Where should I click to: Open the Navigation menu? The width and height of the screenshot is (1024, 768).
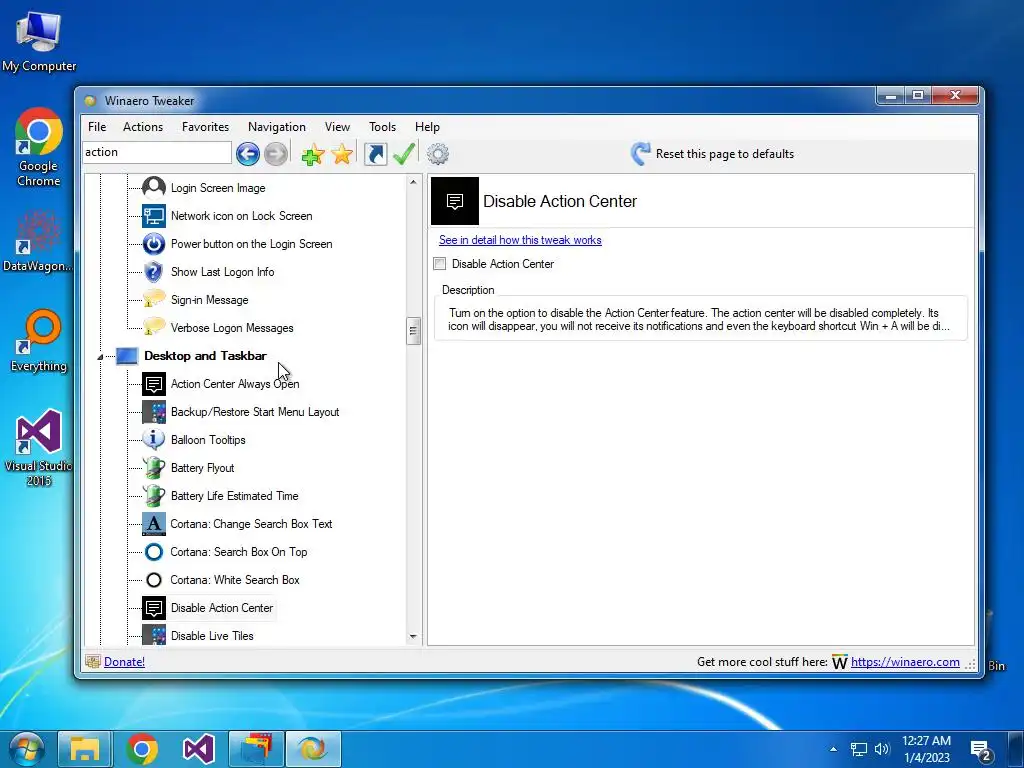[x=277, y=127]
